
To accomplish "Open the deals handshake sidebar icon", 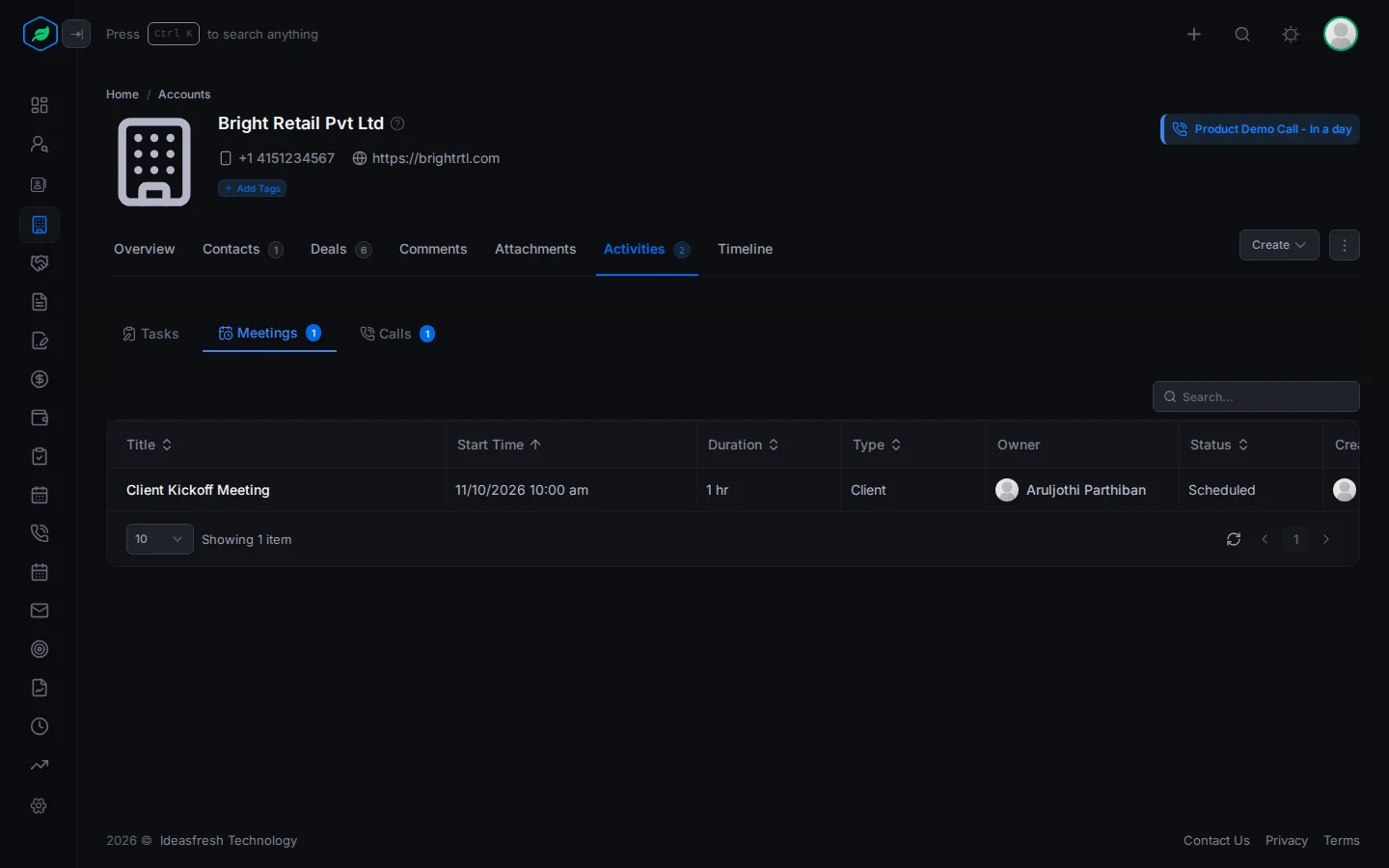I will pos(40,263).
